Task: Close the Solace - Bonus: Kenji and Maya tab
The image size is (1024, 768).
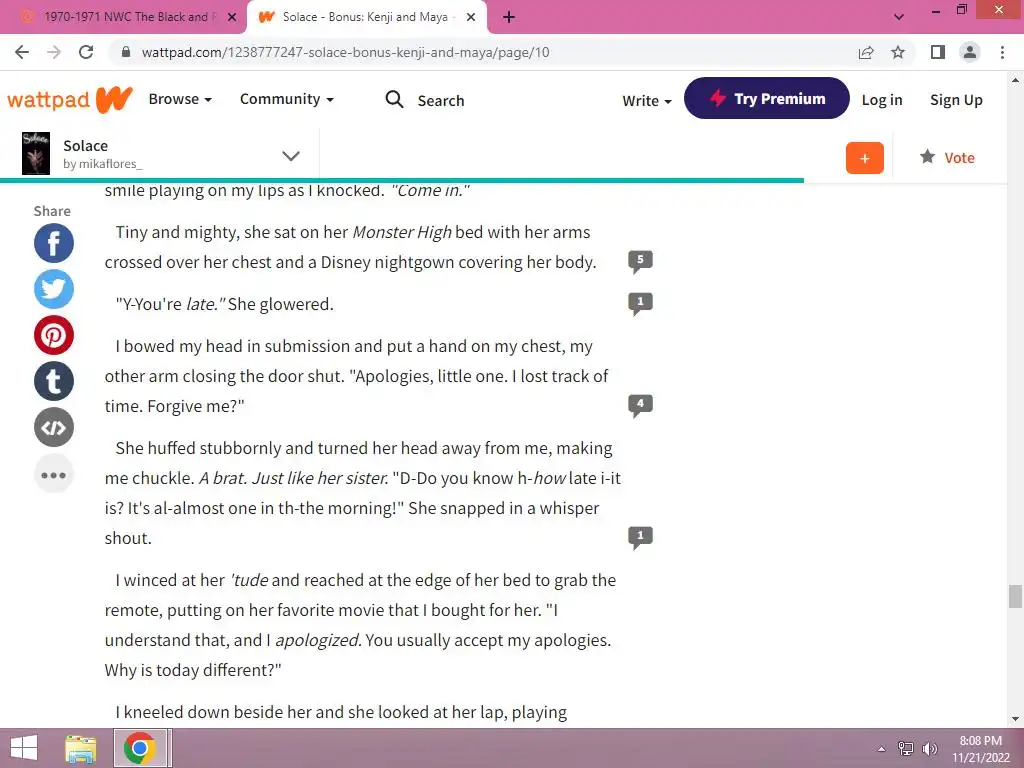Action: (x=471, y=17)
